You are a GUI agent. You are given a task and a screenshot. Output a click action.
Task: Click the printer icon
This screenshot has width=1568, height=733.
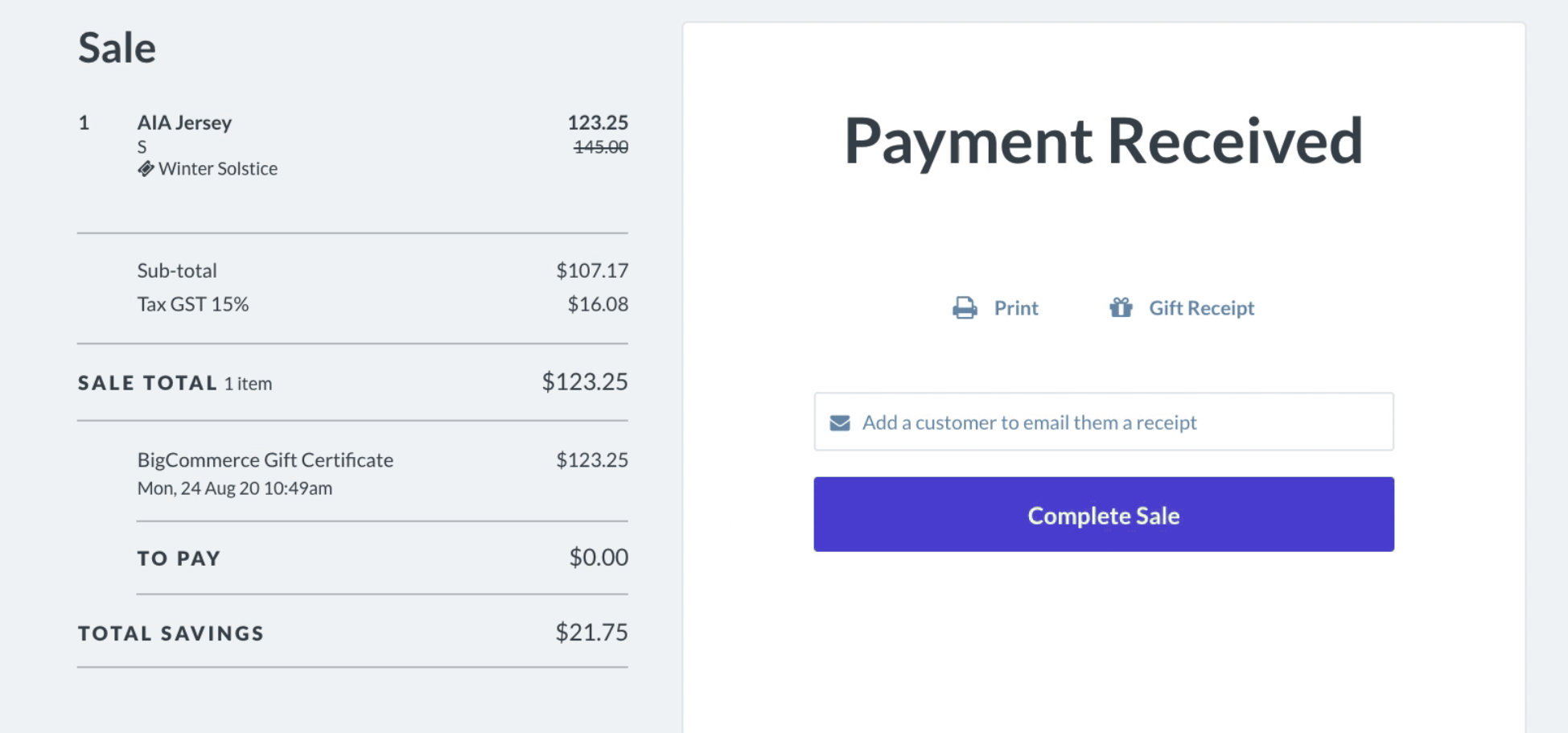pyautogui.click(x=965, y=308)
